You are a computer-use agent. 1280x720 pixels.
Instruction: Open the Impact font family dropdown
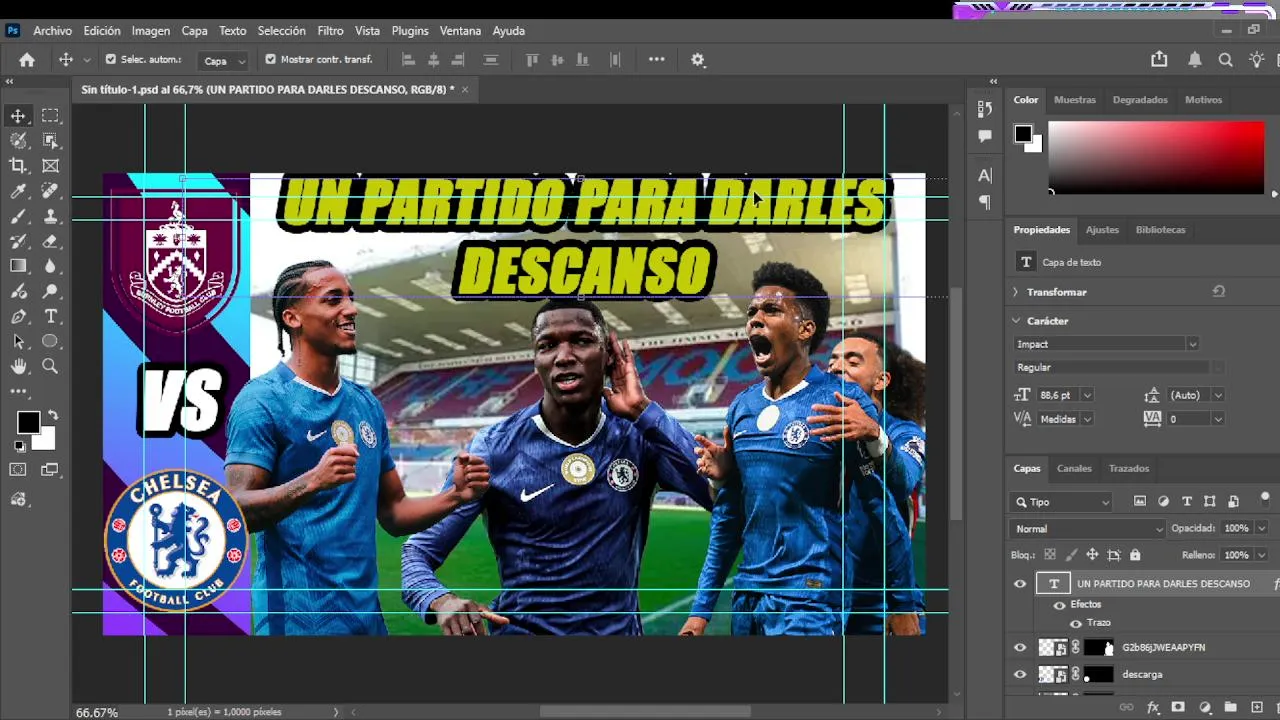pyautogui.click(x=1106, y=344)
